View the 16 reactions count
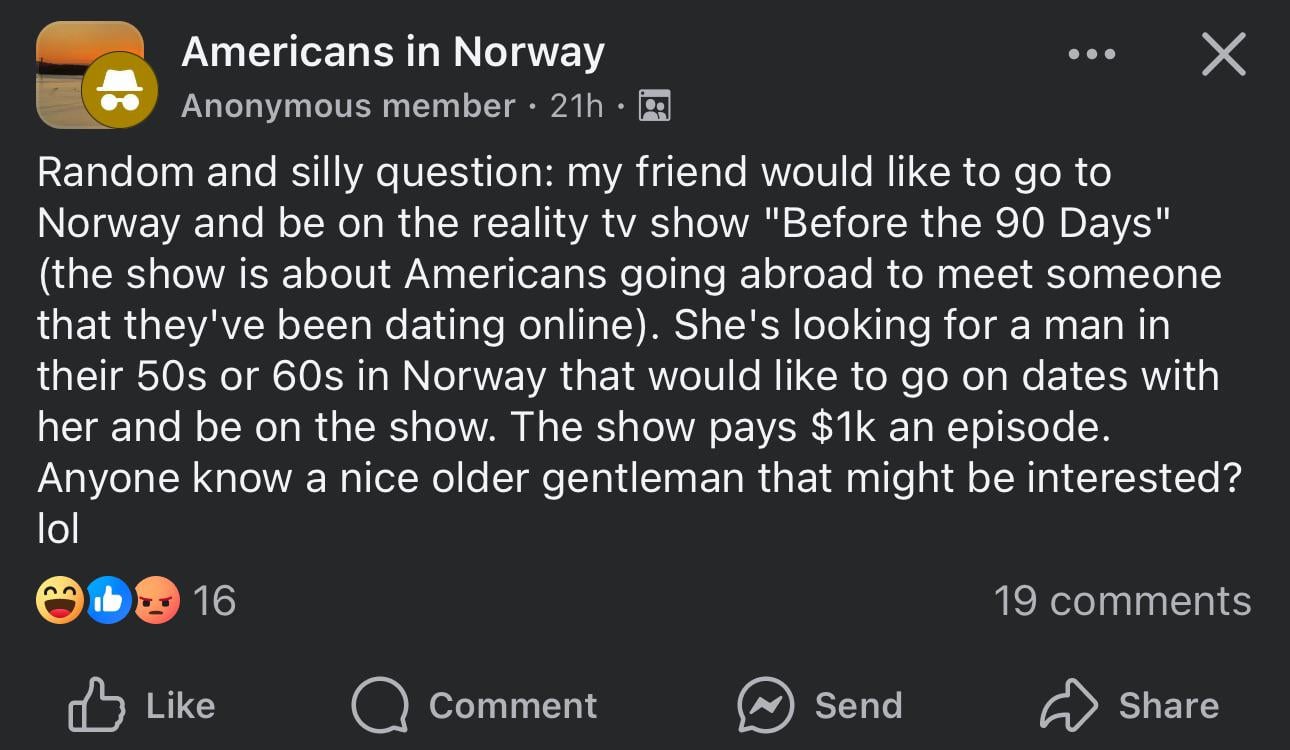 pyautogui.click(x=213, y=600)
